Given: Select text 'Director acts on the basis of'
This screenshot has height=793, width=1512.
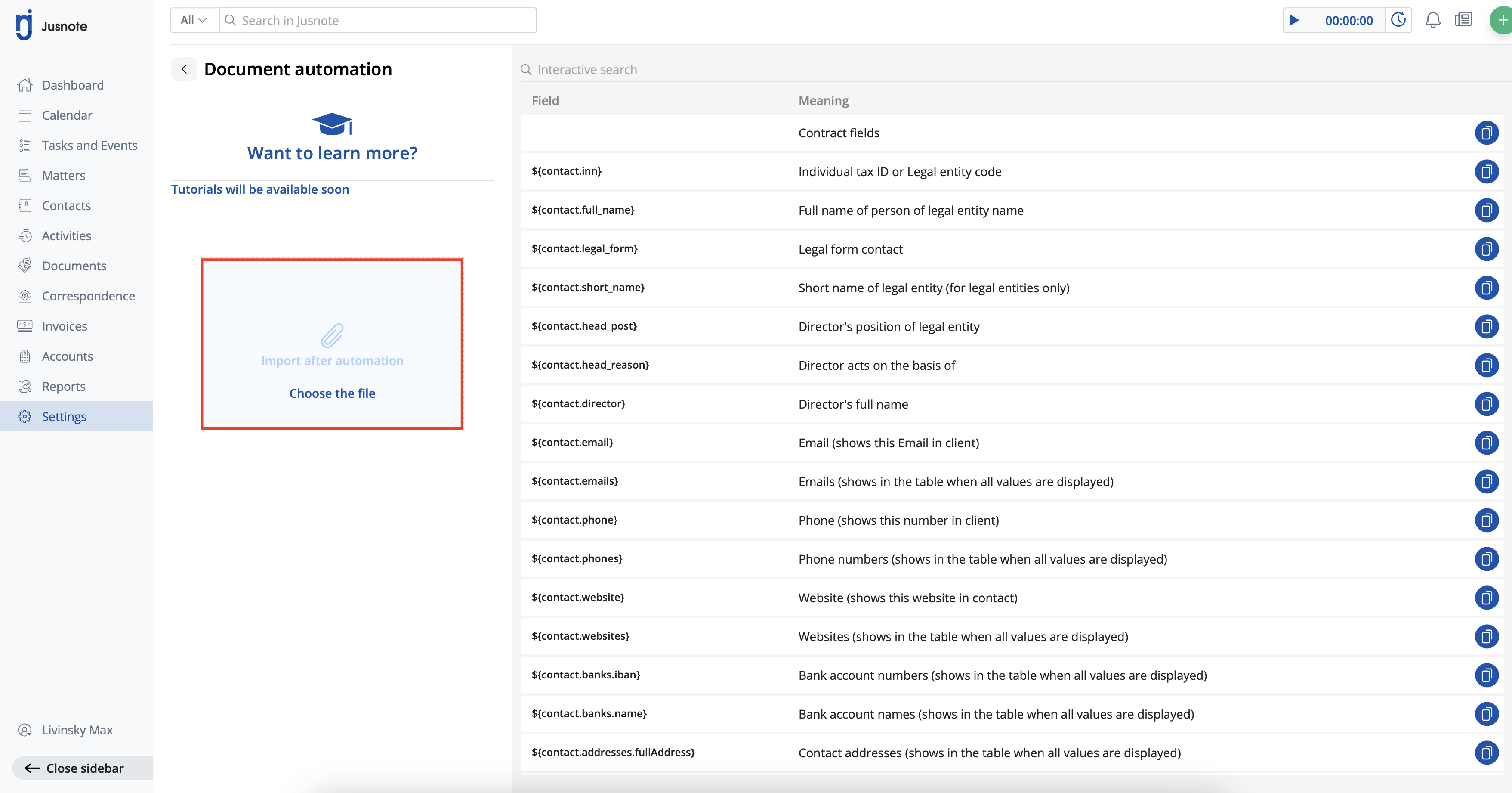Looking at the screenshot, I should tap(877, 366).
